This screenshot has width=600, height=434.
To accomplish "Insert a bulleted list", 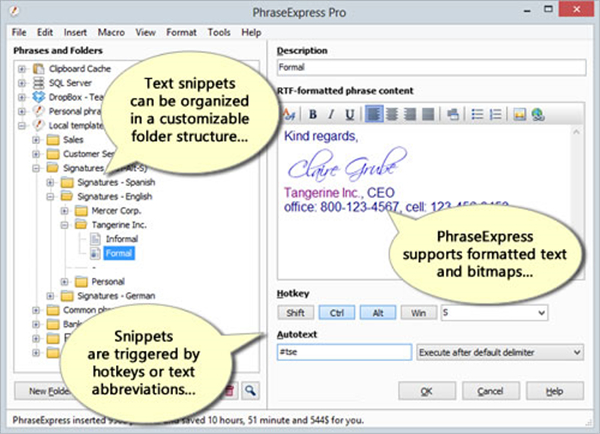I will tap(478, 113).
